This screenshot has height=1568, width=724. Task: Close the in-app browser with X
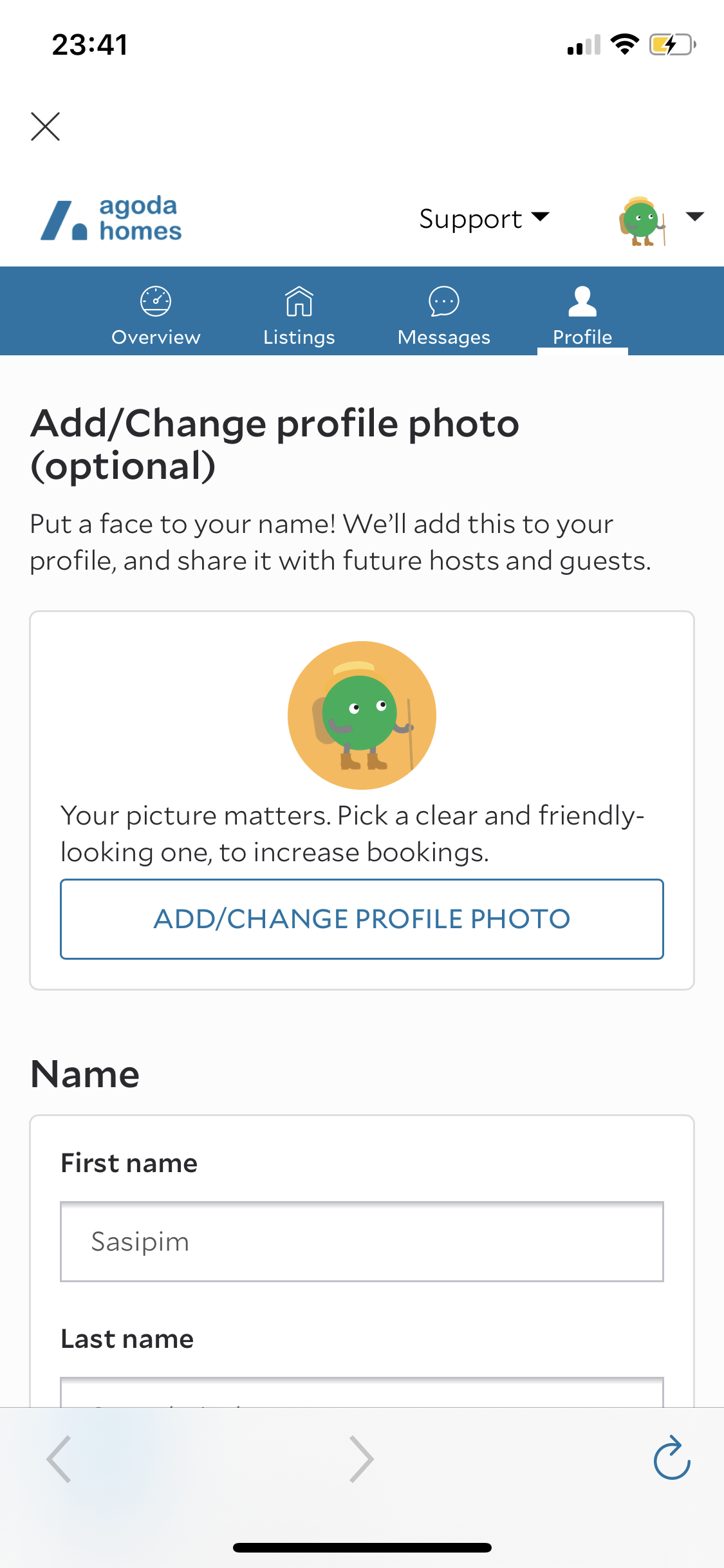(x=45, y=126)
